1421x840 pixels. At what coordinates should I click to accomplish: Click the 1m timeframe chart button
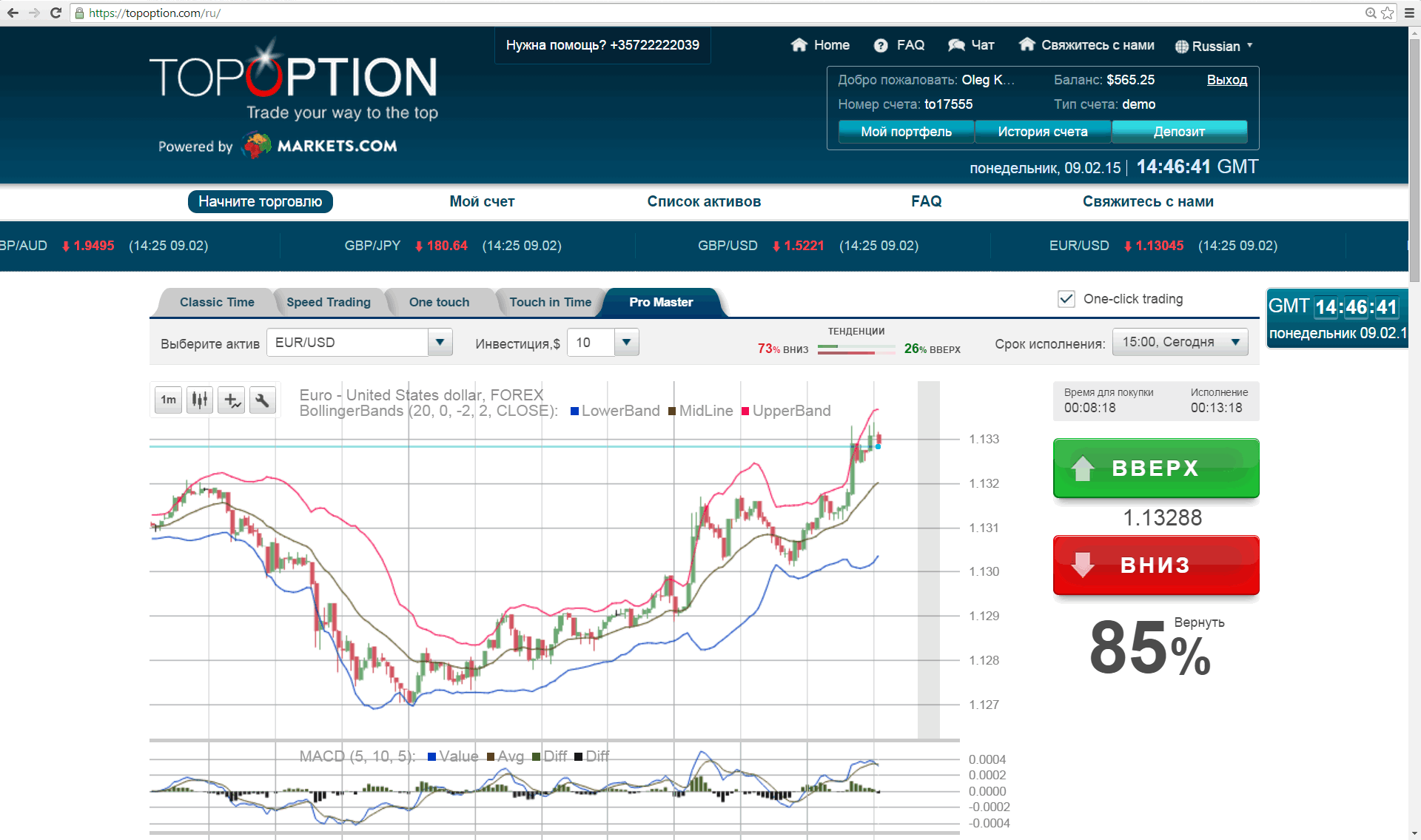[169, 400]
